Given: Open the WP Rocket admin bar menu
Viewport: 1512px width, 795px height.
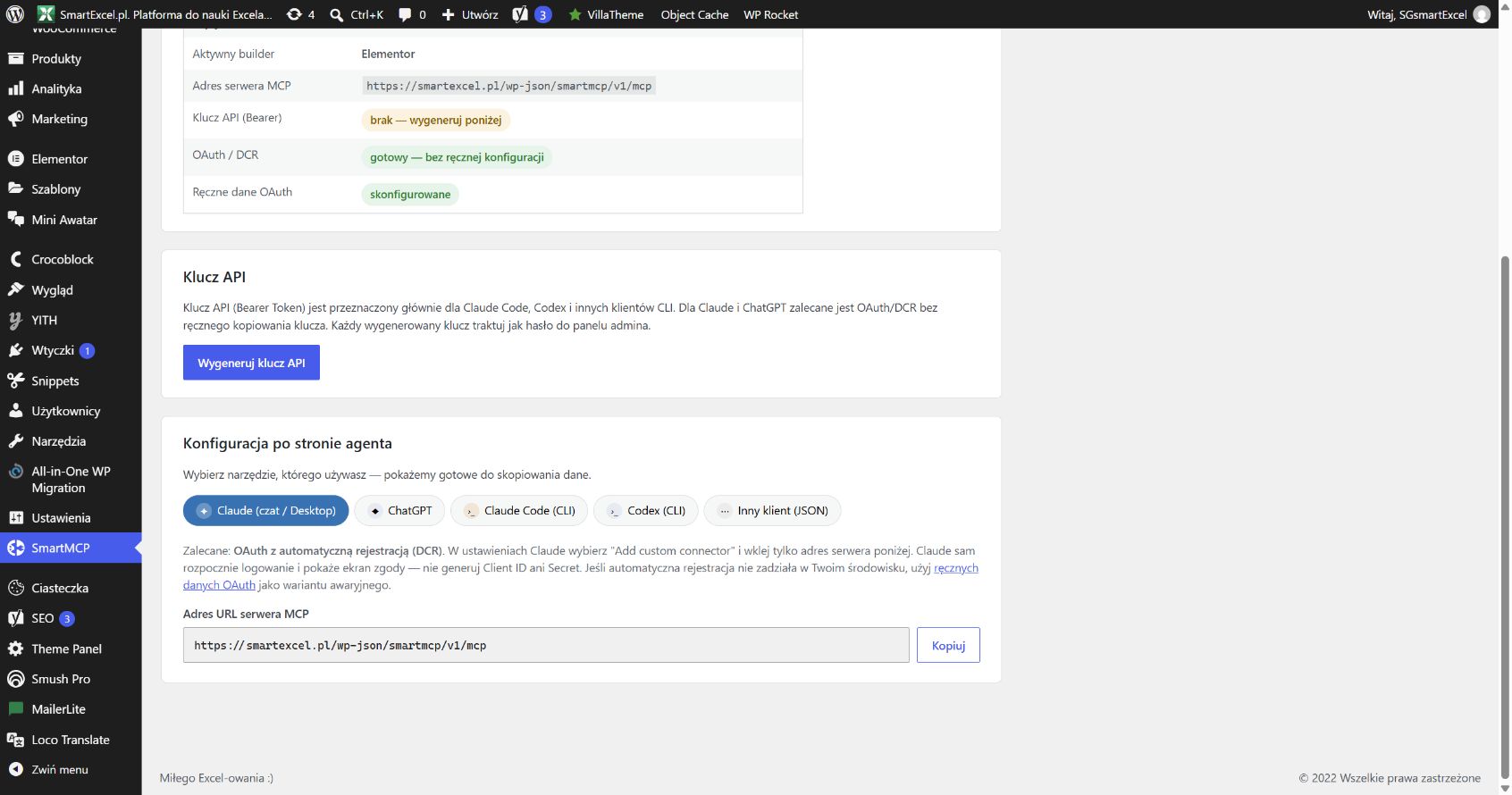Looking at the screenshot, I should pos(771,14).
